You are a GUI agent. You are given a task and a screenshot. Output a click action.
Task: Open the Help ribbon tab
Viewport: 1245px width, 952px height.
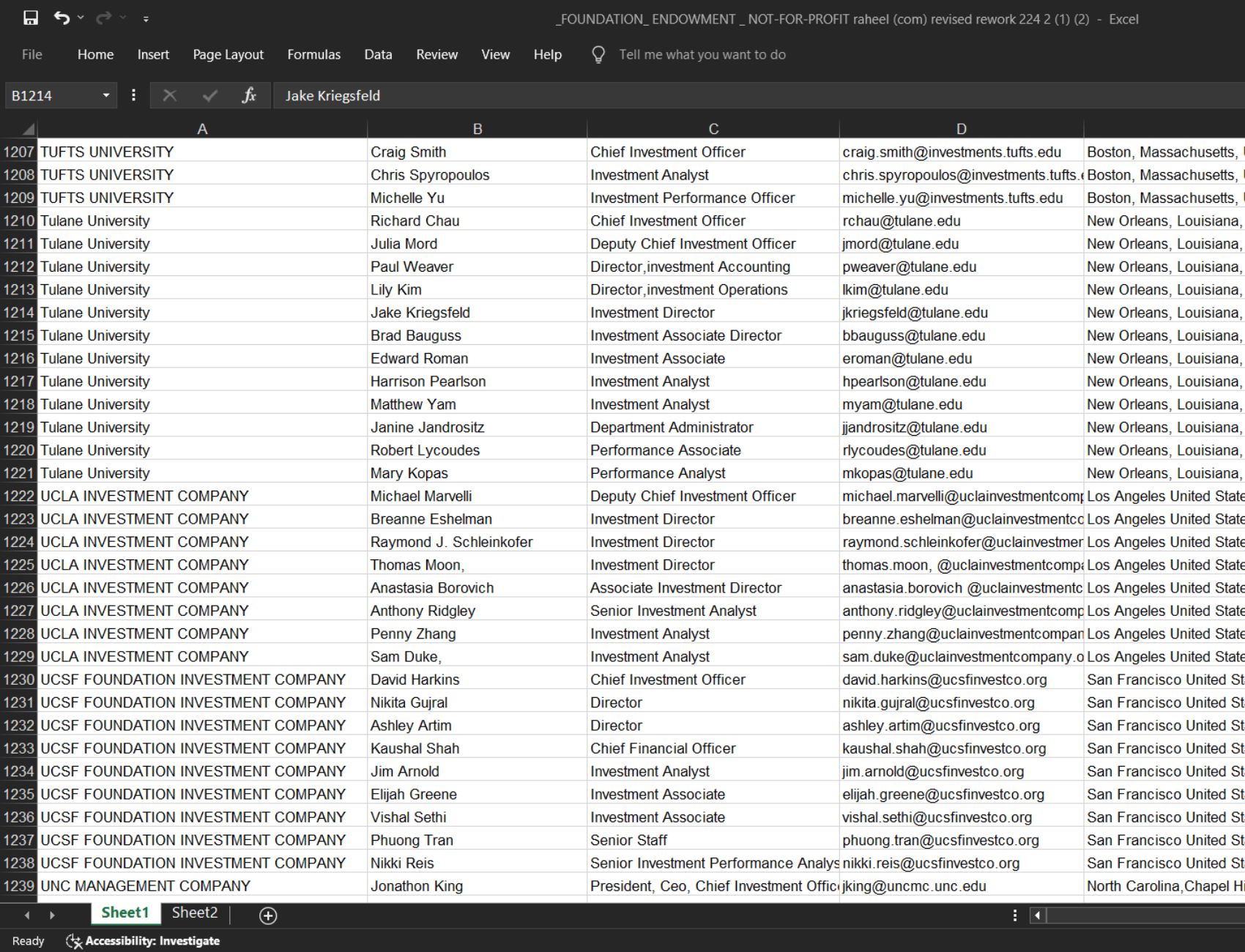[x=547, y=54]
